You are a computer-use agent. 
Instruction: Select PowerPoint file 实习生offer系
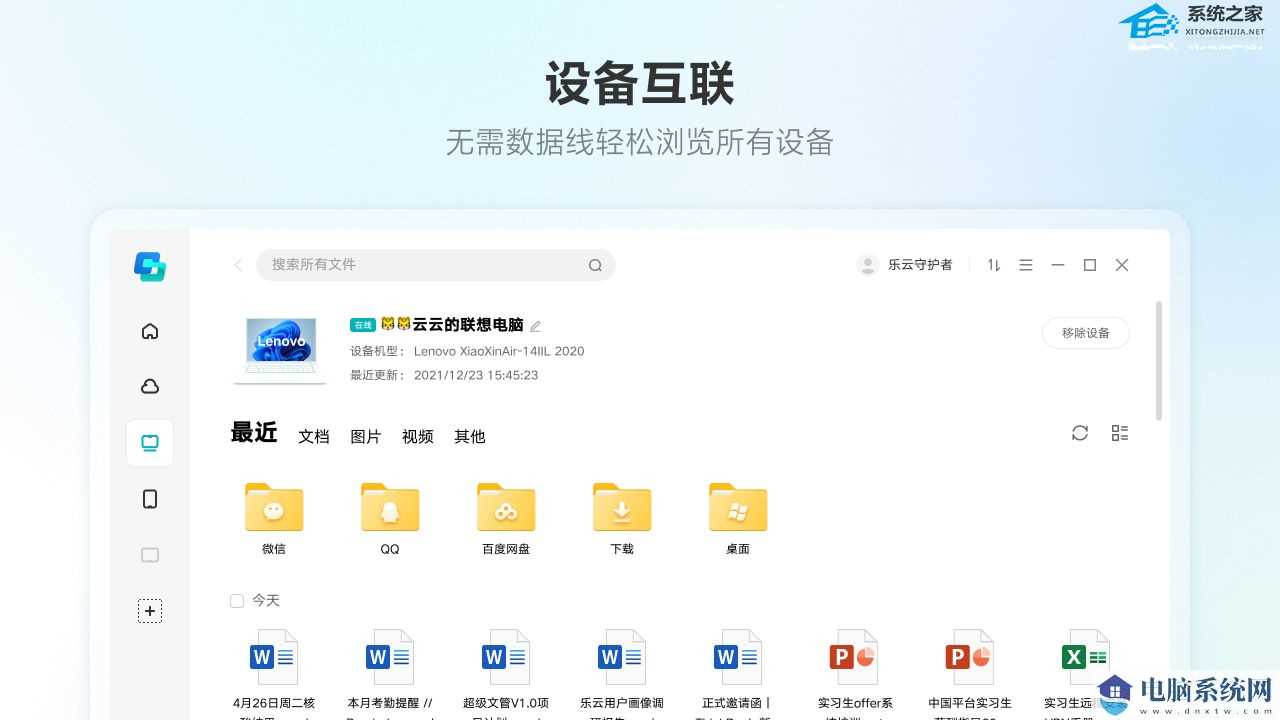pyautogui.click(x=854, y=672)
